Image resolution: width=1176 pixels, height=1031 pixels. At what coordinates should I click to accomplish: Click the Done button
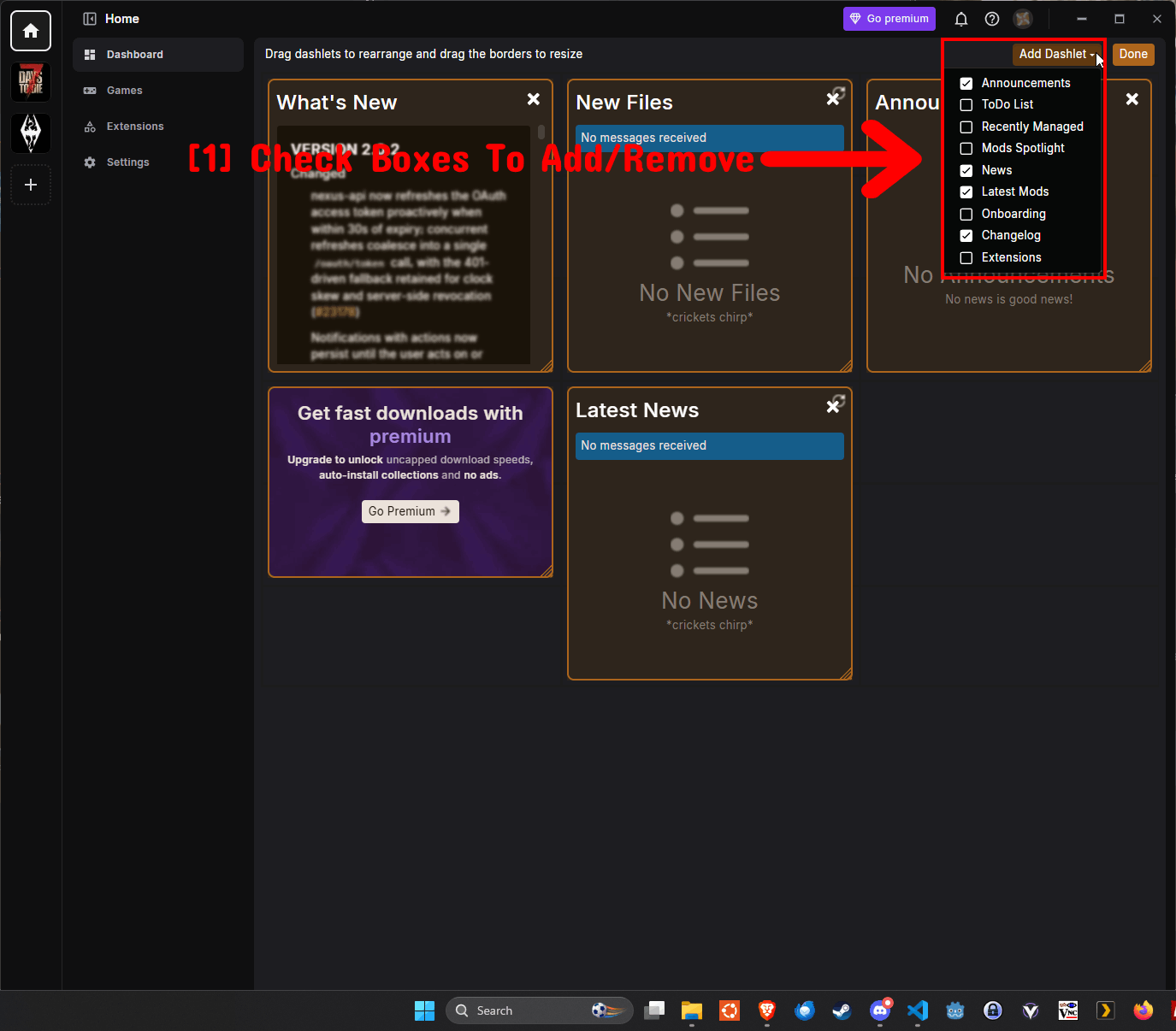[x=1133, y=54]
